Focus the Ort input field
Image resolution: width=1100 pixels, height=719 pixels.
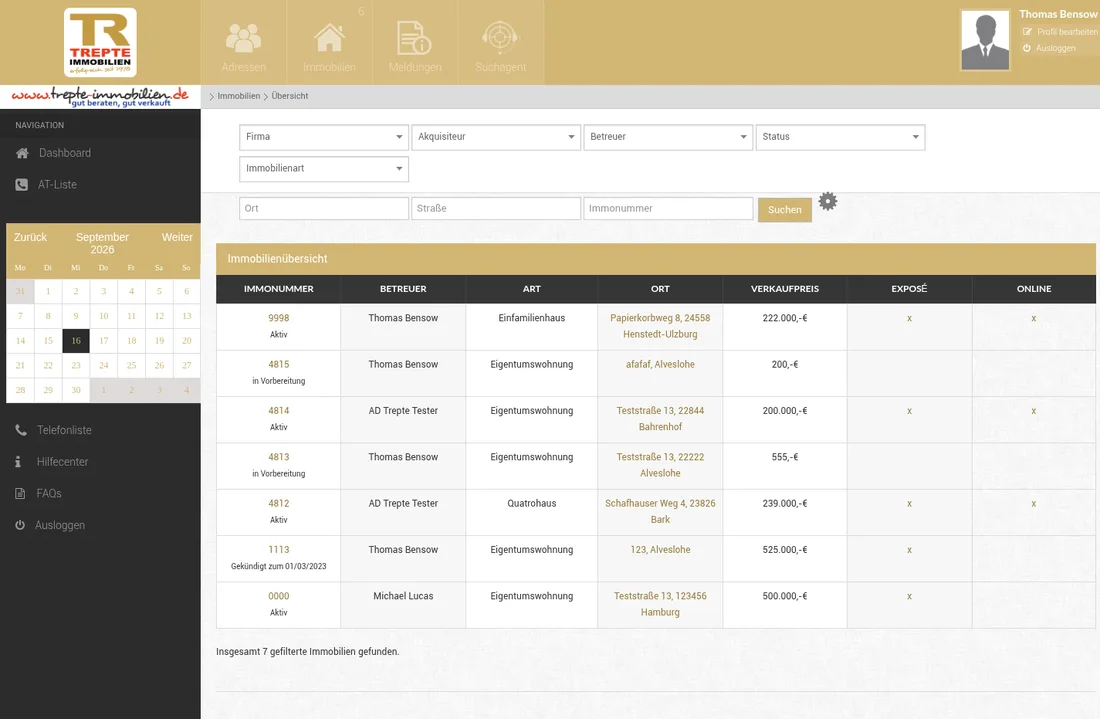coord(323,208)
